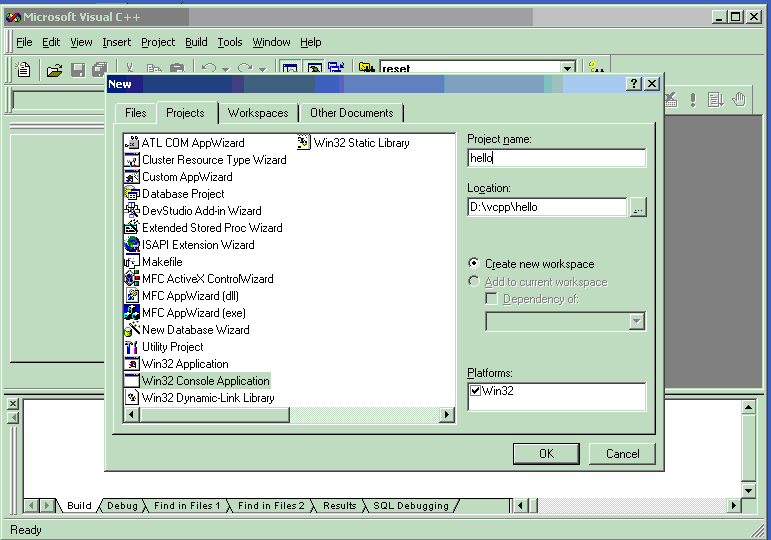This screenshot has width=771, height=540.
Task: Click the Open file toolbar icon
Action: pos(54,70)
